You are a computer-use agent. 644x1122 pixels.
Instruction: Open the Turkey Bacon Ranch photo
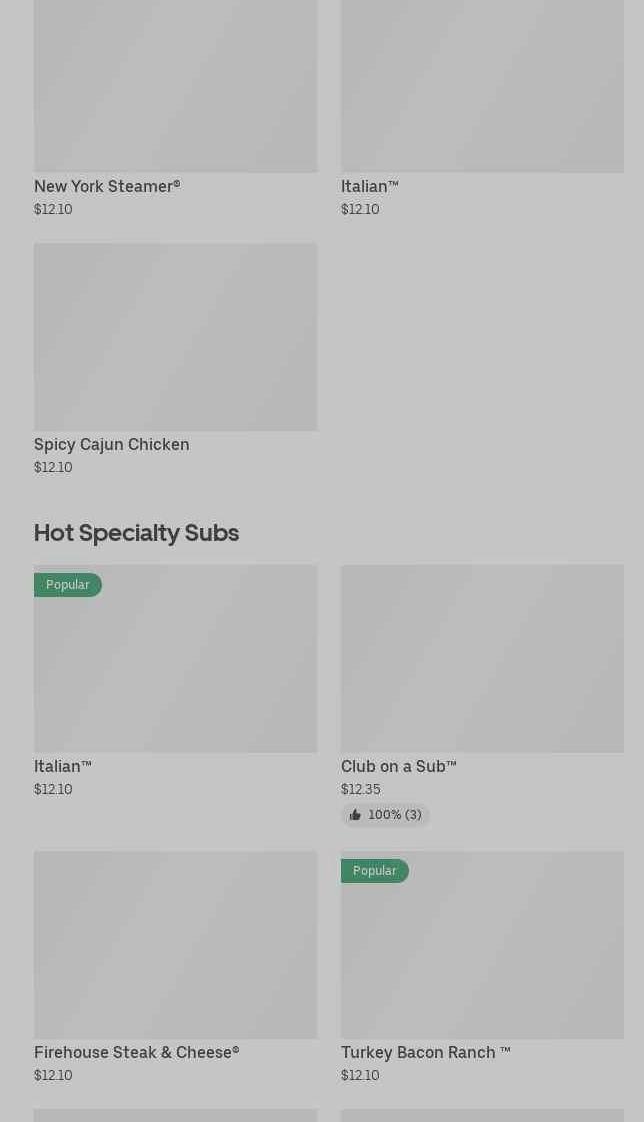click(x=482, y=954)
